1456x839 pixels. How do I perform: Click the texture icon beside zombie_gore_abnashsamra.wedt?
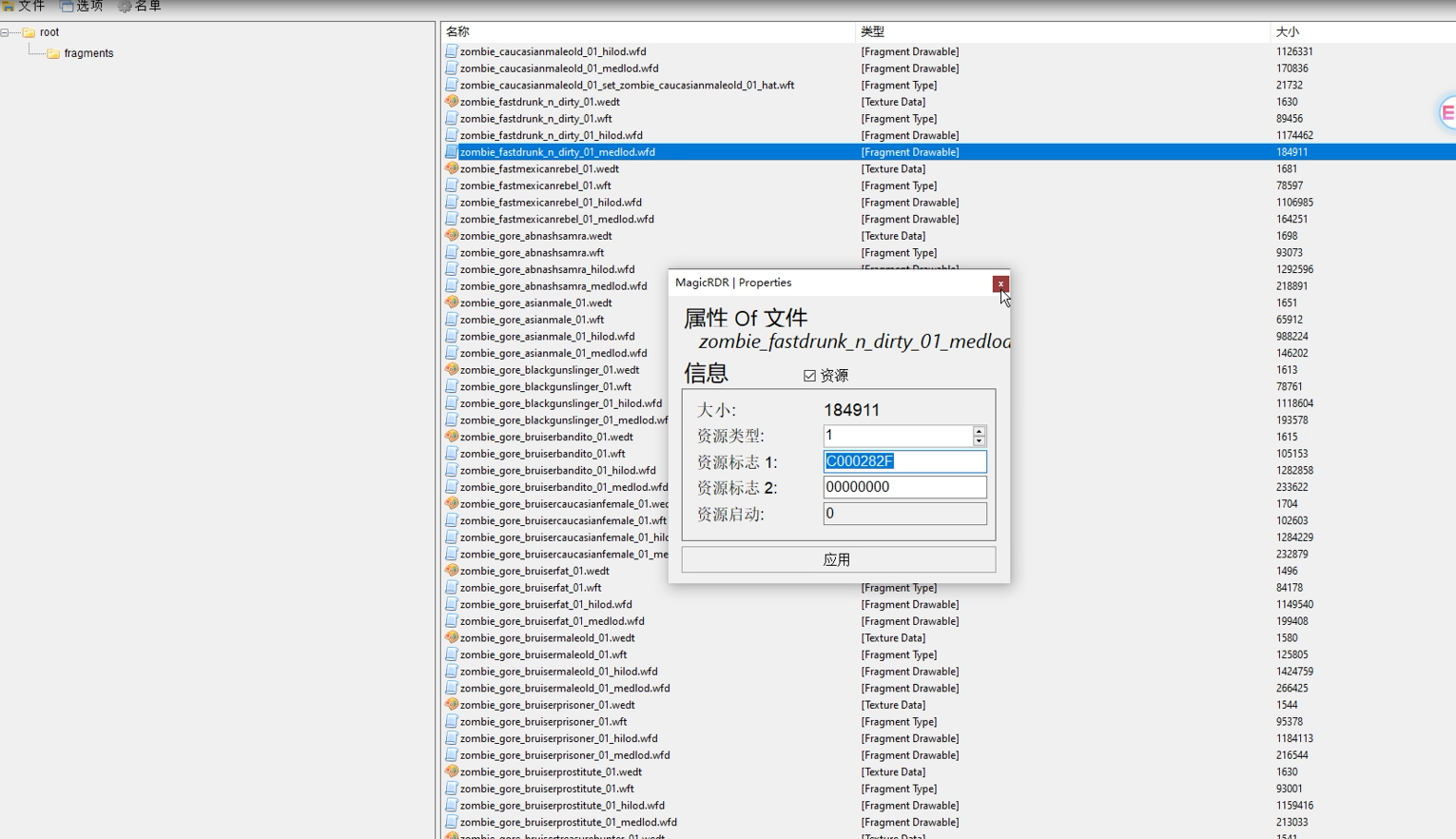(x=452, y=236)
